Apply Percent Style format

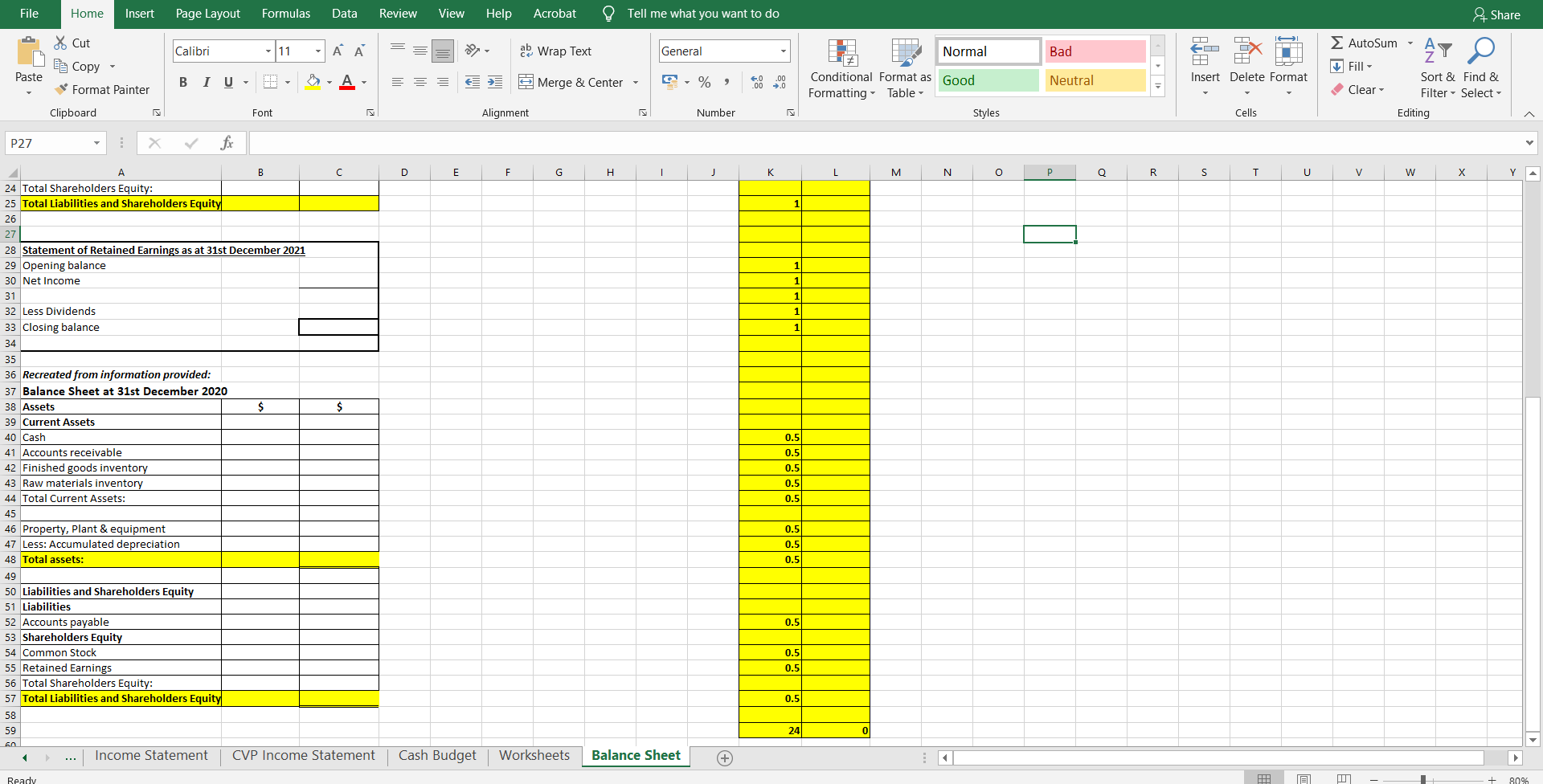tap(704, 82)
